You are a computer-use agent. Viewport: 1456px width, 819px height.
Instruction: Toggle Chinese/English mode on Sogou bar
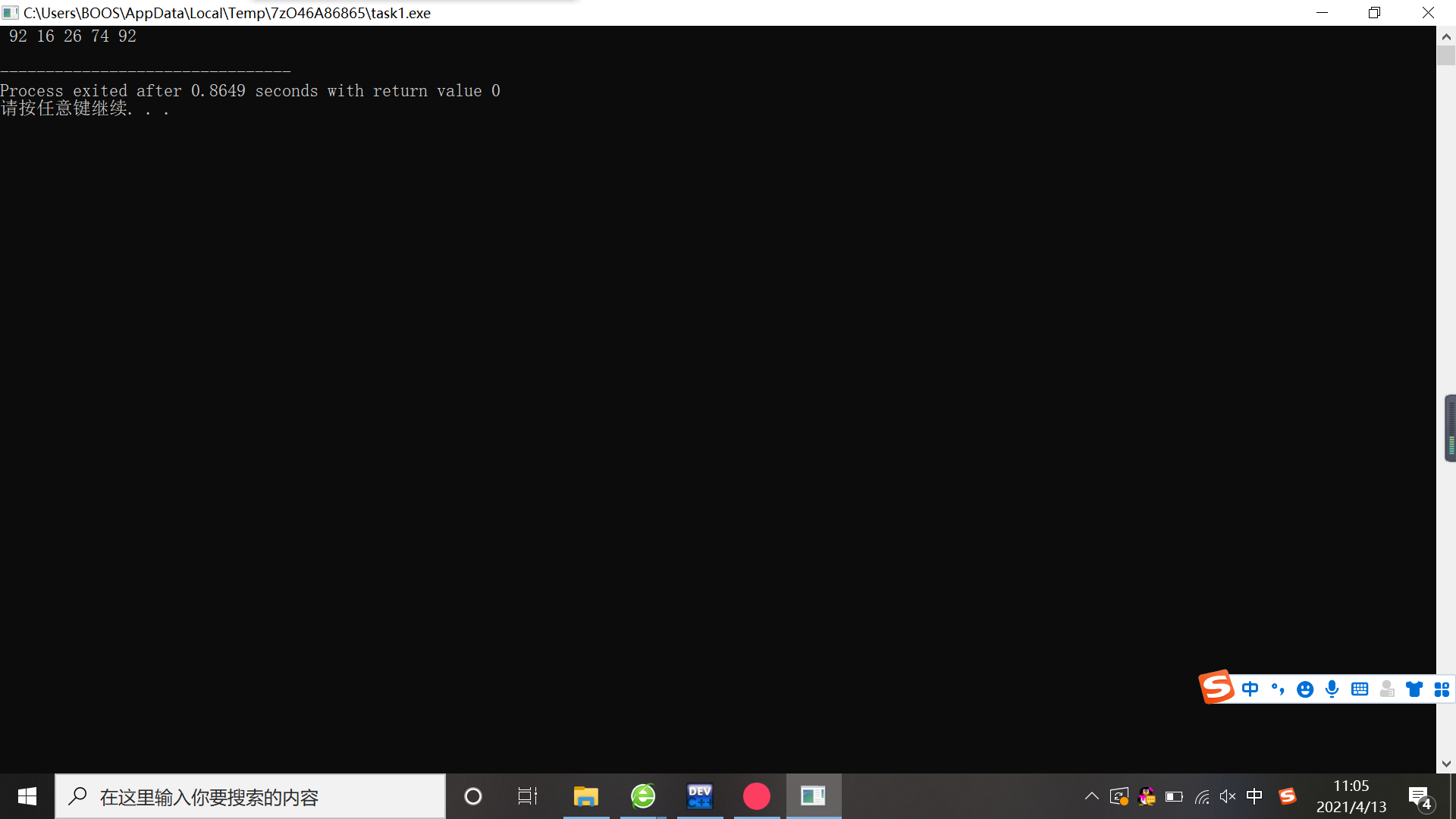coord(1250,689)
